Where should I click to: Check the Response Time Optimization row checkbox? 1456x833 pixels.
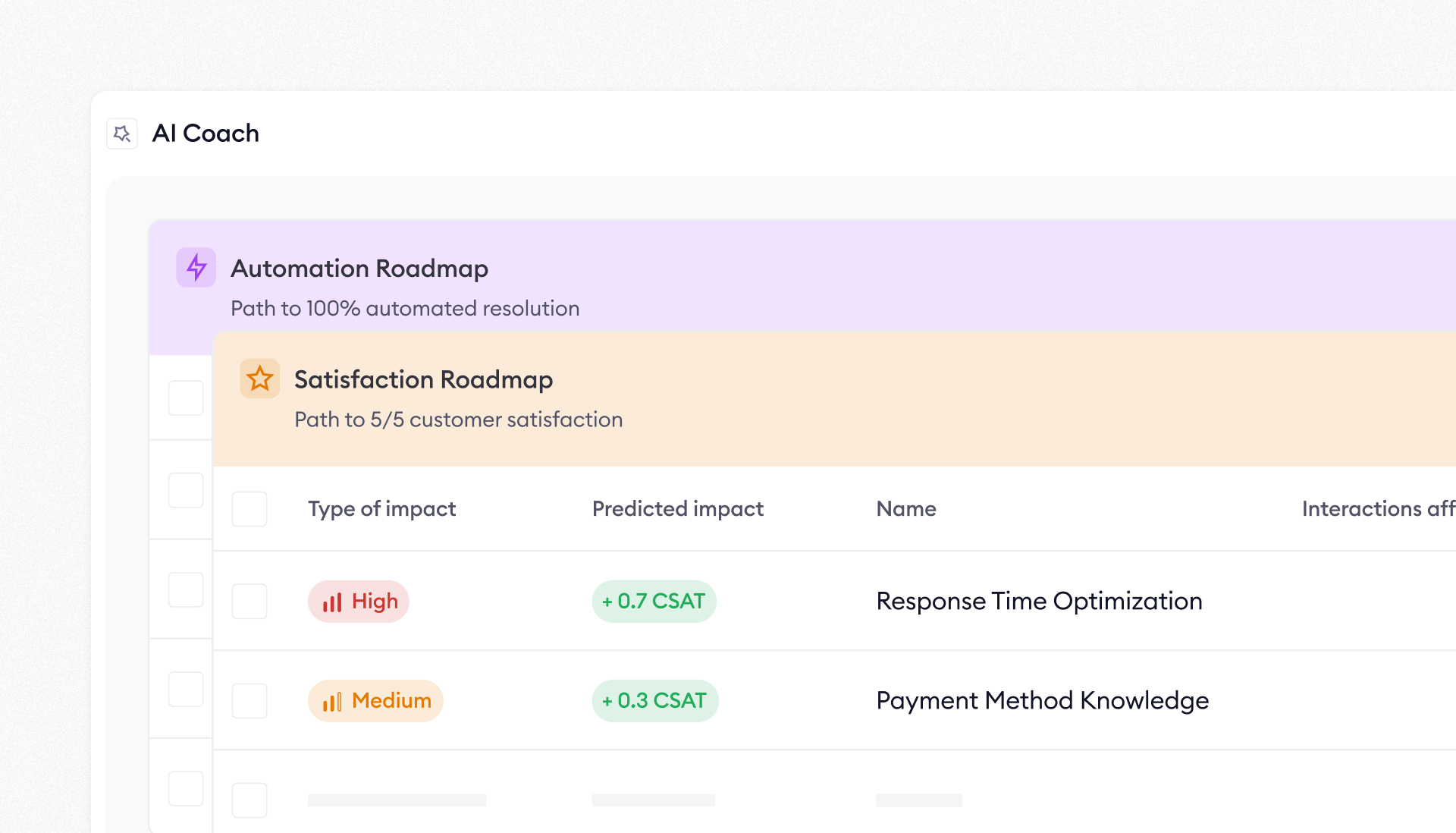(x=249, y=602)
